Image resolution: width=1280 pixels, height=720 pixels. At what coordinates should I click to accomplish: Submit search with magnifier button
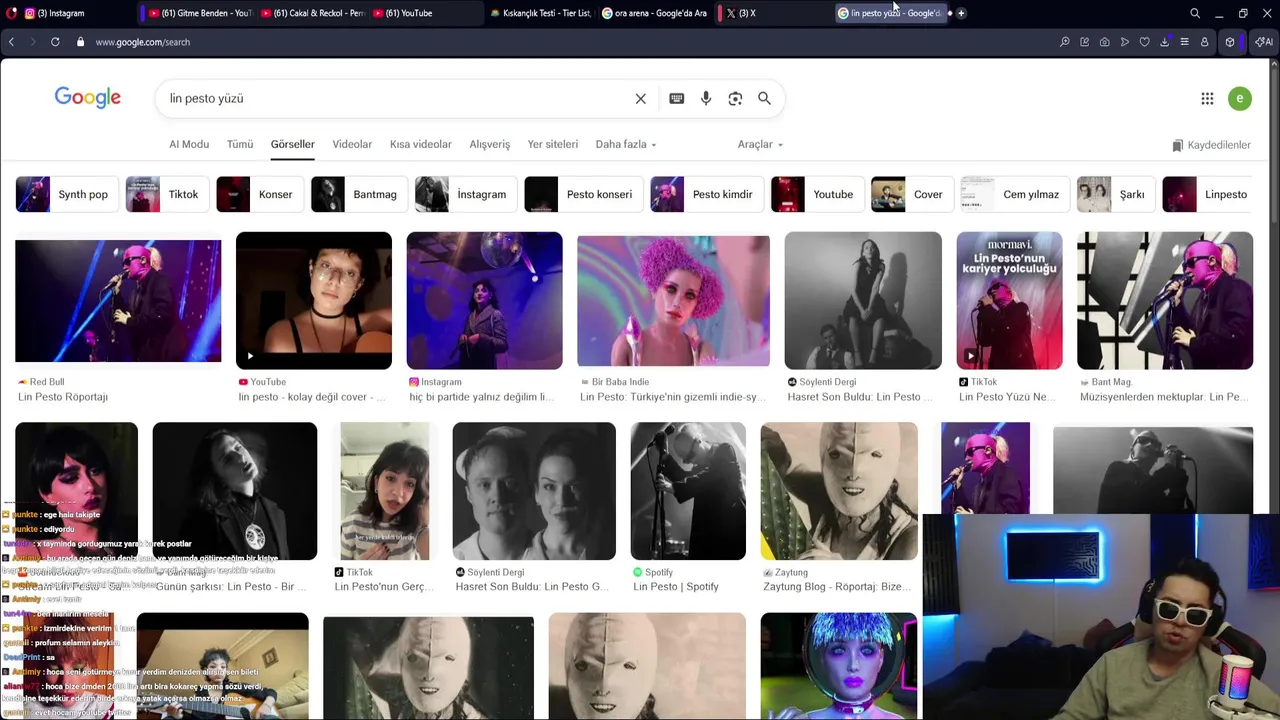[x=764, y=99]
